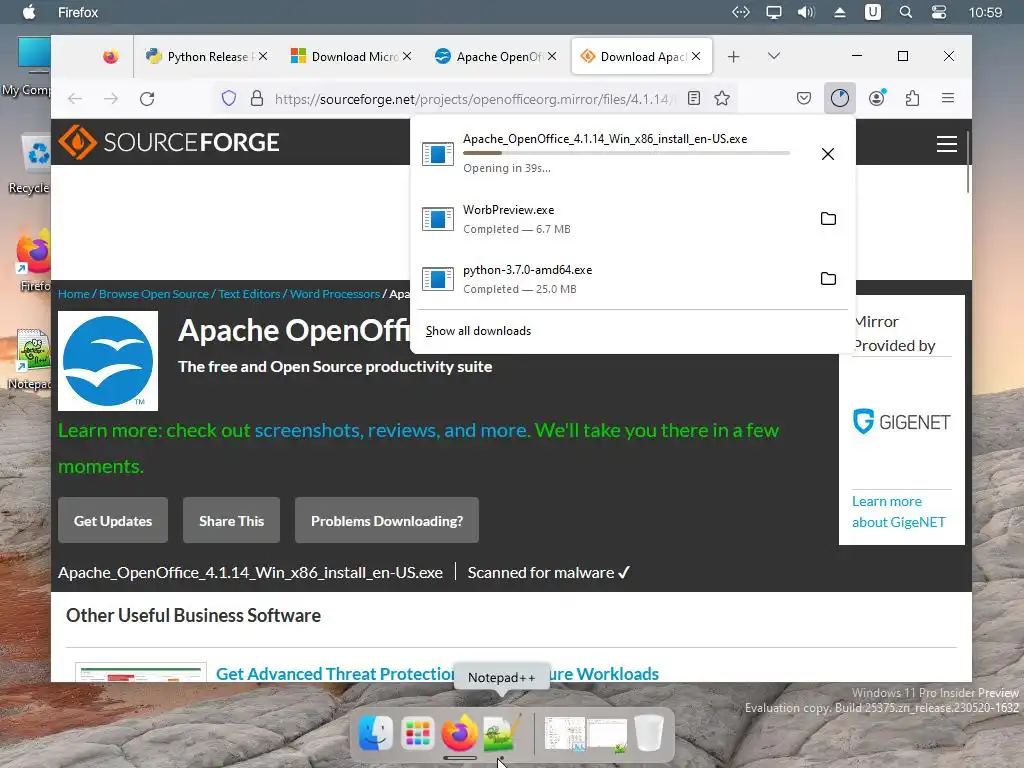Open the Recycle Bin desktop icon

point(30,164)
